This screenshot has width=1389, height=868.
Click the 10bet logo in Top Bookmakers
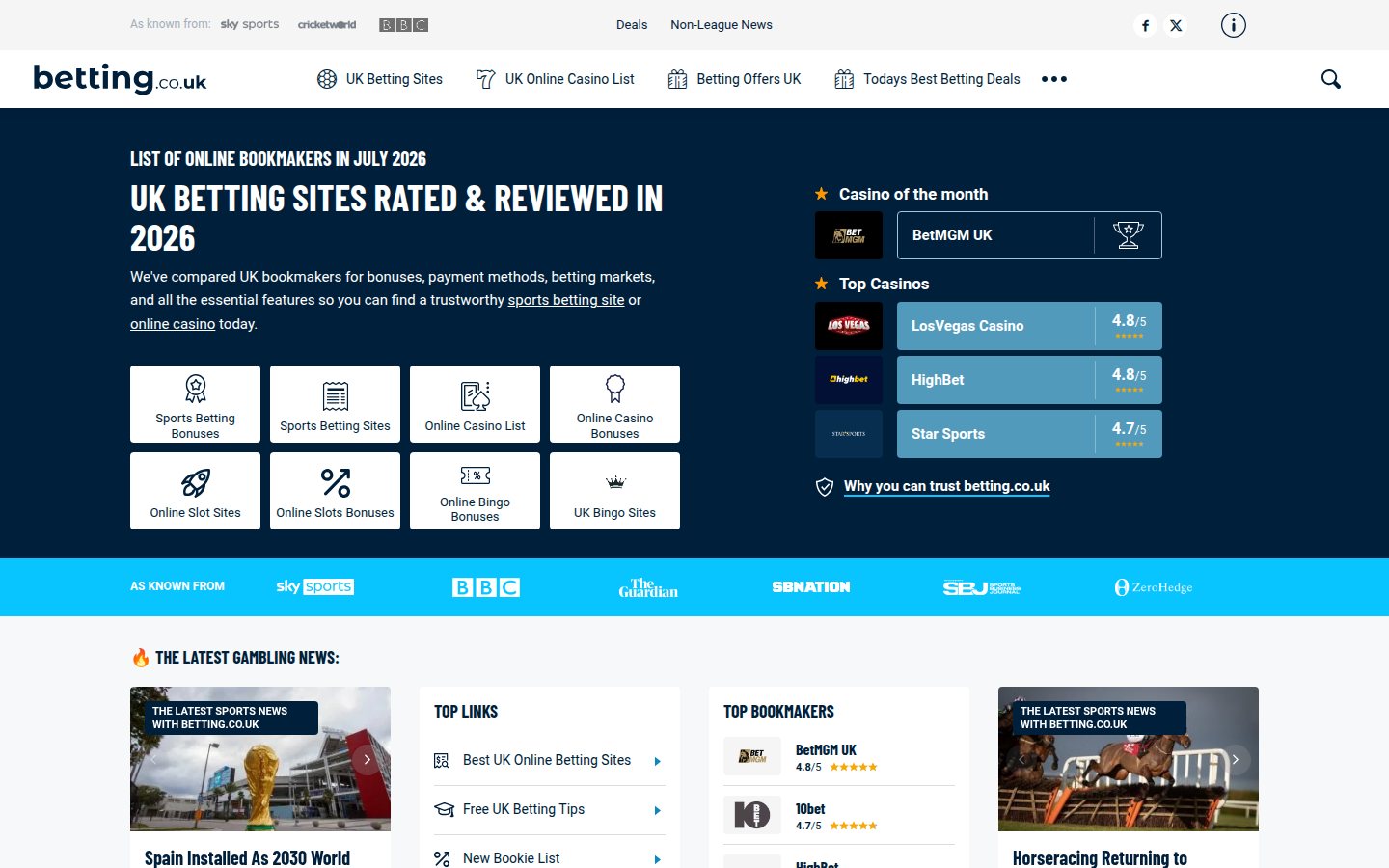coord(752,815)
